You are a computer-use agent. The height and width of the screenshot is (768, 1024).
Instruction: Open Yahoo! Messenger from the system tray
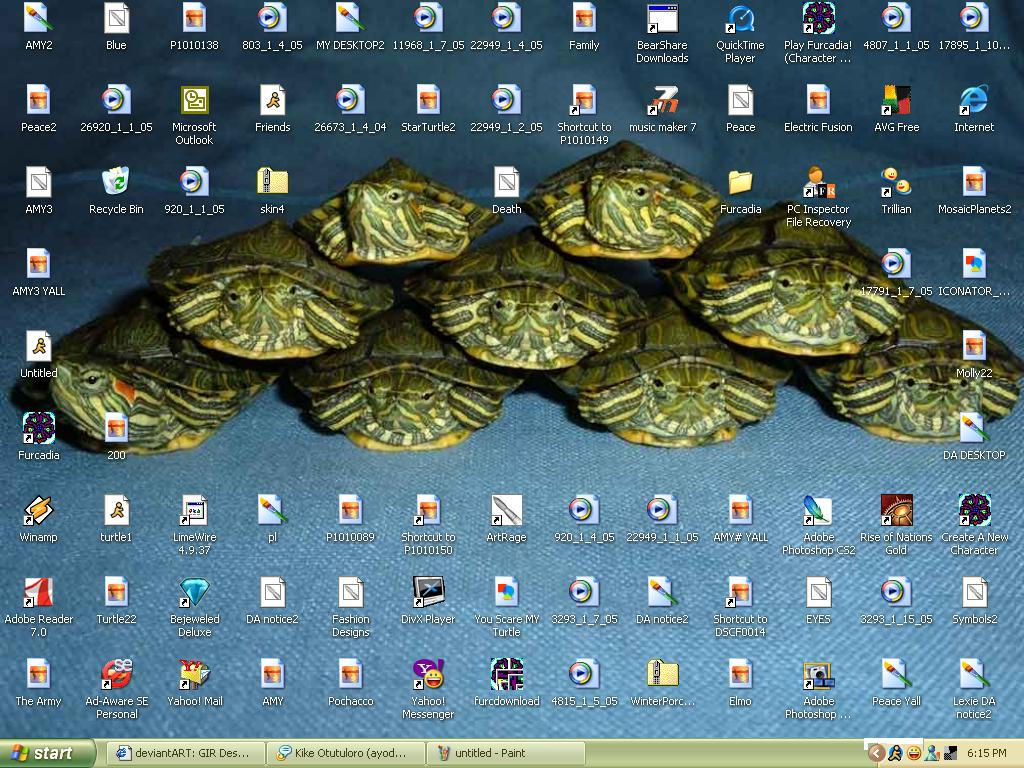coord(913,753)
